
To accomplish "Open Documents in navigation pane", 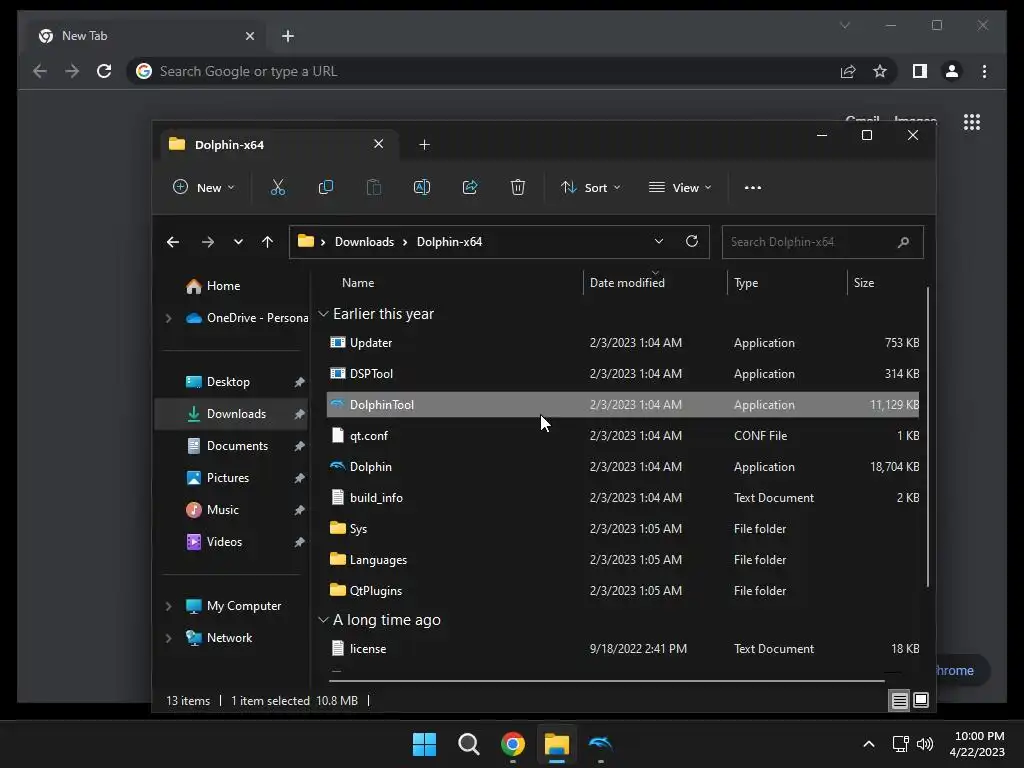I will click(x=237, y=446).
